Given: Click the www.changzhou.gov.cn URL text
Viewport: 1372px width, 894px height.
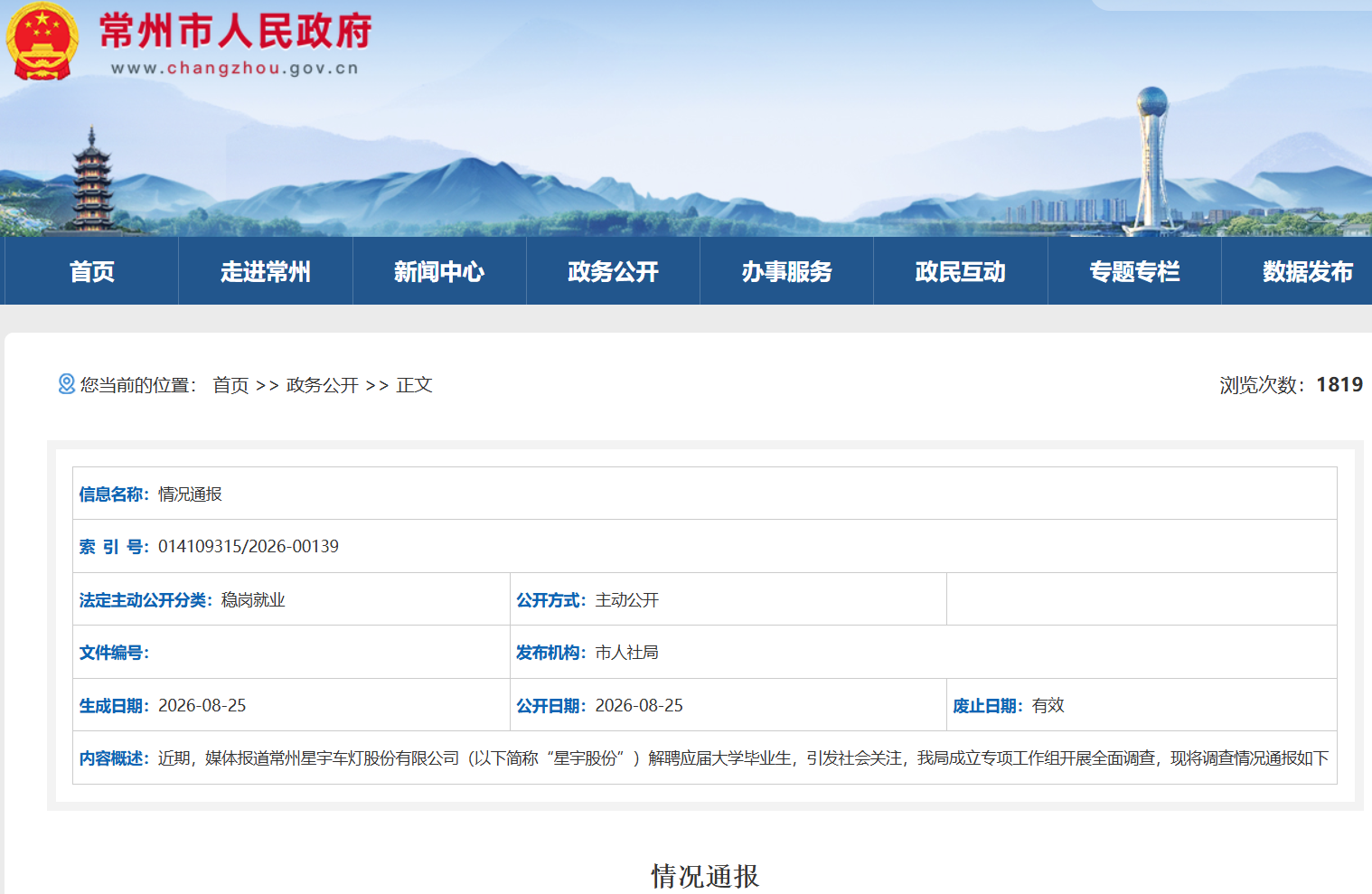Looking at the screenshot, I should 235,68.
